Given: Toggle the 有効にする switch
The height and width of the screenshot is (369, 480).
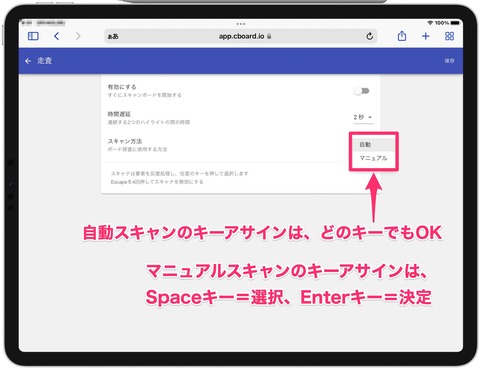Looking at the screenshot, I should click(x=362, y=91).
